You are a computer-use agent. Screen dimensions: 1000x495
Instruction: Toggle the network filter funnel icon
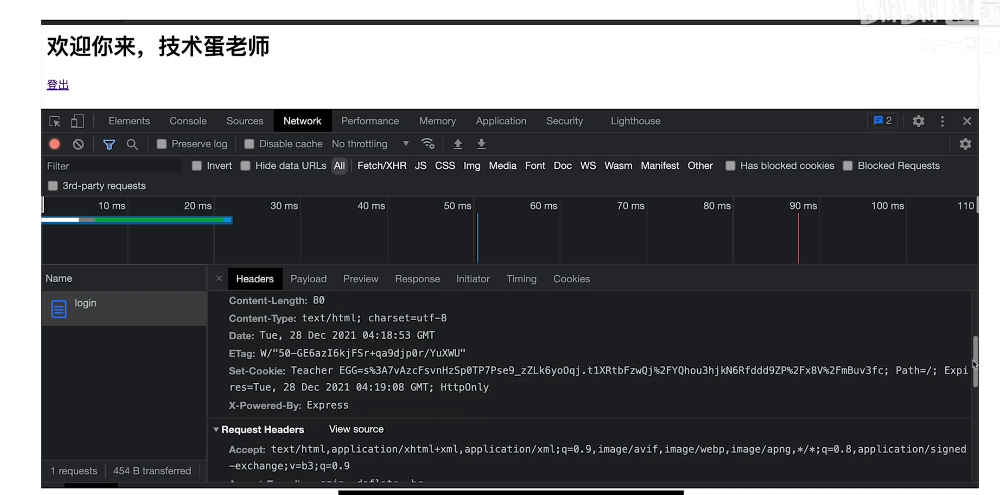pos(109,144)
